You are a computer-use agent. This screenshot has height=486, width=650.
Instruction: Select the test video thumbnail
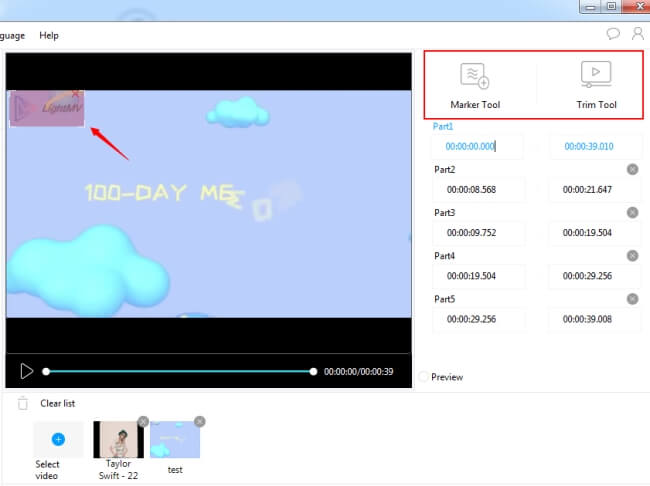pos(175,439)
